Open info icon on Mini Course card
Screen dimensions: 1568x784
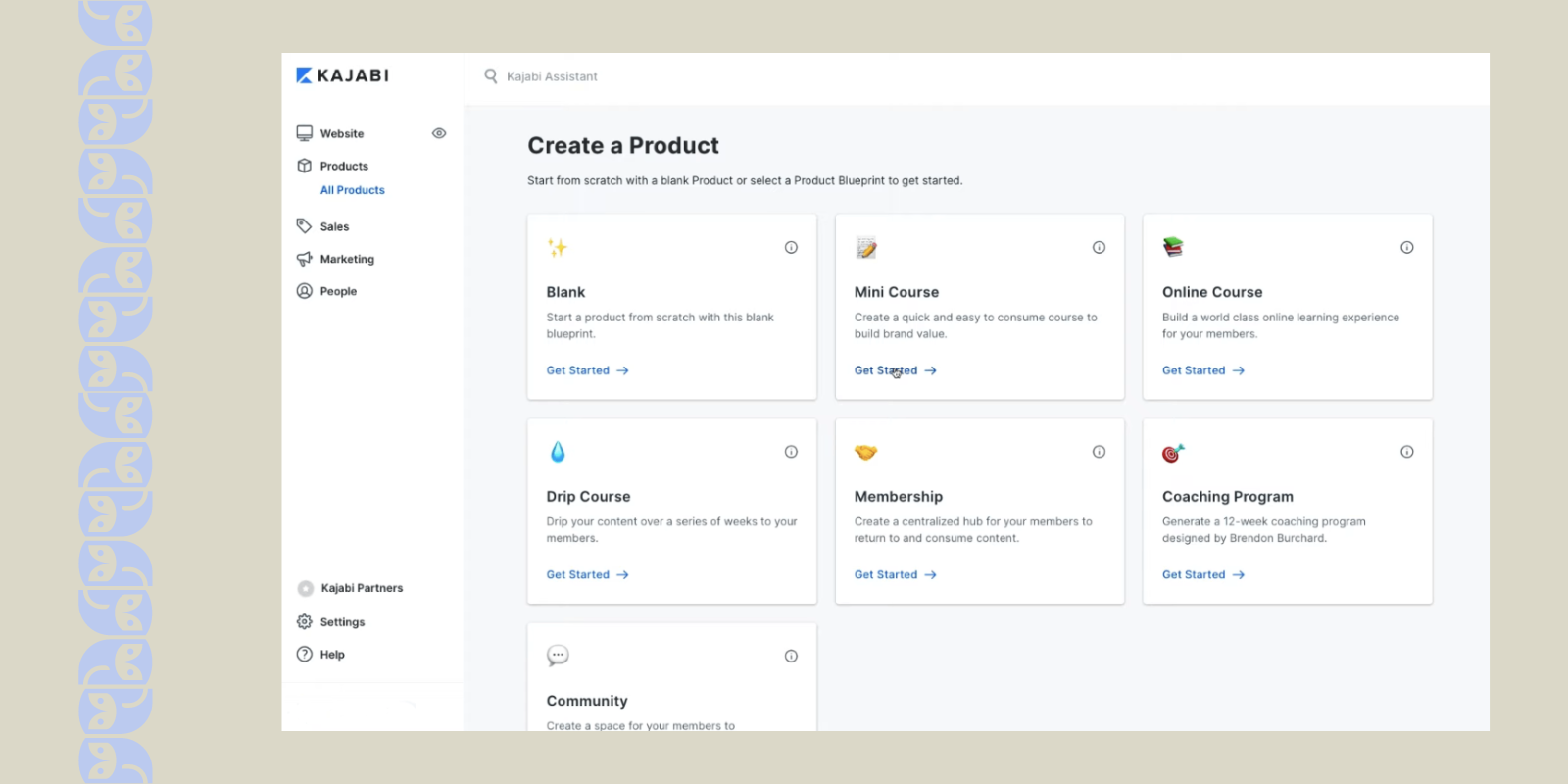click(x=1099, y=247)
